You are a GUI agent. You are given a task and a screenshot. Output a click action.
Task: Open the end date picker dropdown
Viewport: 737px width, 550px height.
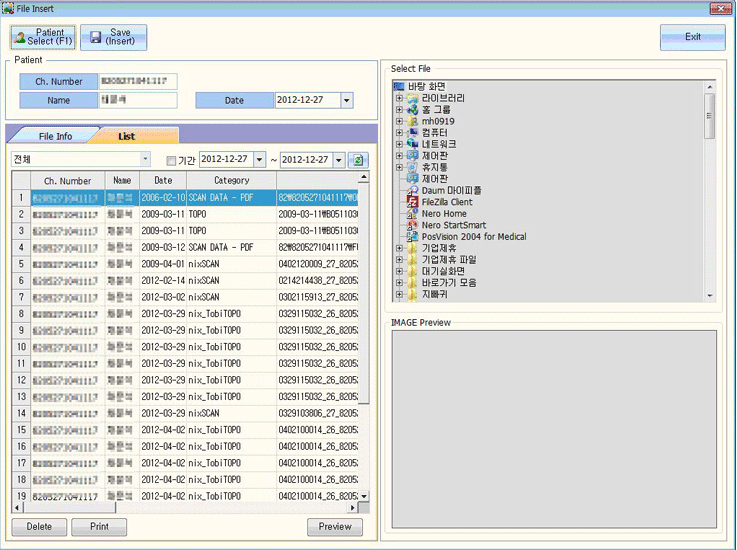[x=339, y=160]
